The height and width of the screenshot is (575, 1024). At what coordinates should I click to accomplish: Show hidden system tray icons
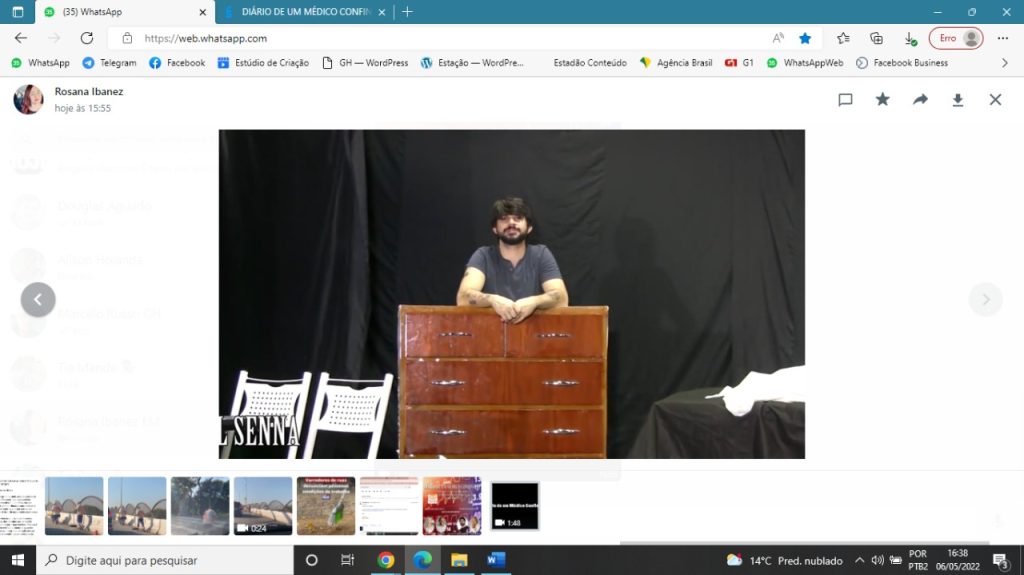pyautogui.click(x=859, y=560)
